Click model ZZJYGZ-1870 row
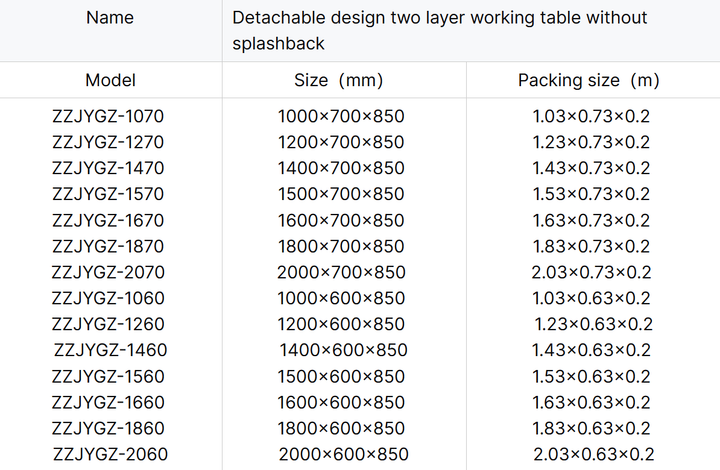The width and height of the screenshot is (720, 470). tap(108, 246)
